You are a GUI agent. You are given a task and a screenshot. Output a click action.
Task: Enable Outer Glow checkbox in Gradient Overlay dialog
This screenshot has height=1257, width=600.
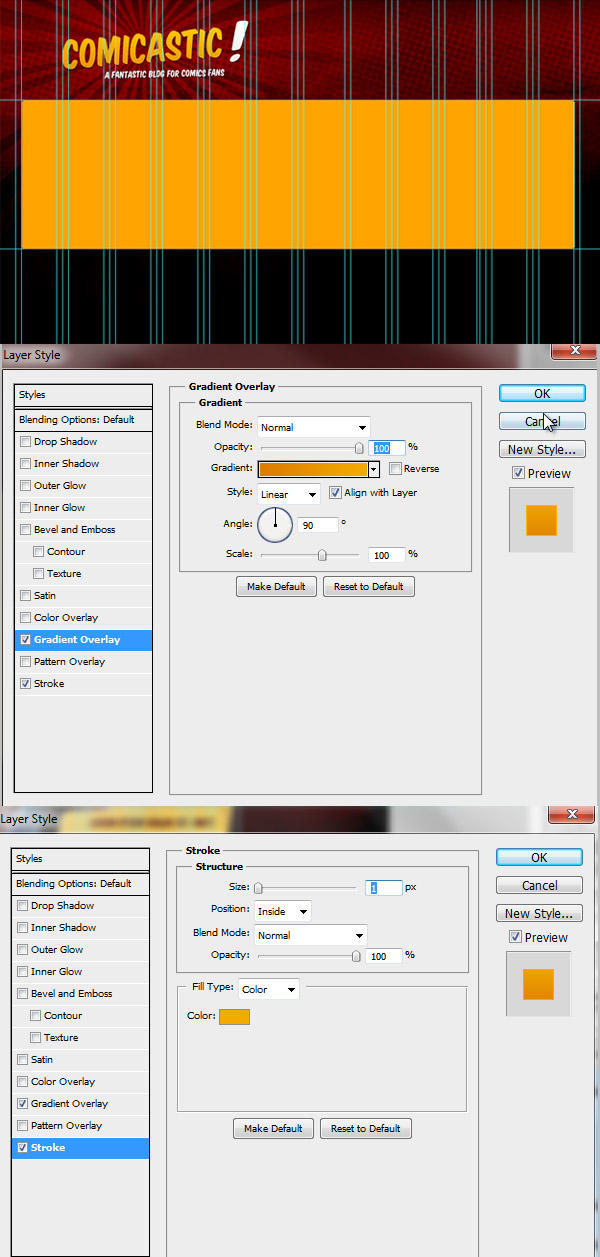pos(25,486)
